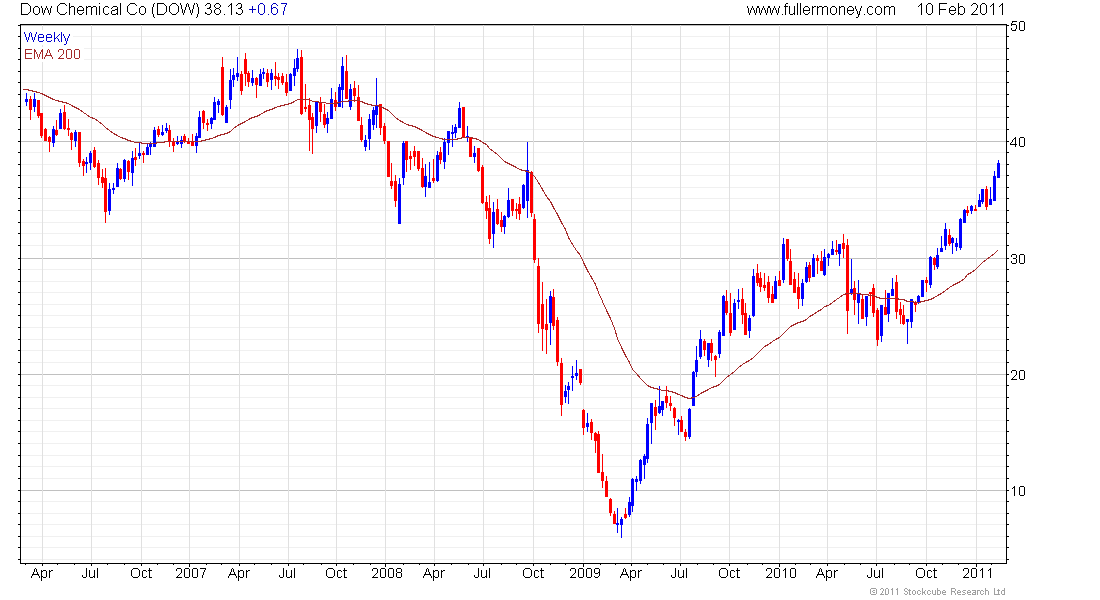Click the Dow Chemical Co (DOW) chart title

110,10
